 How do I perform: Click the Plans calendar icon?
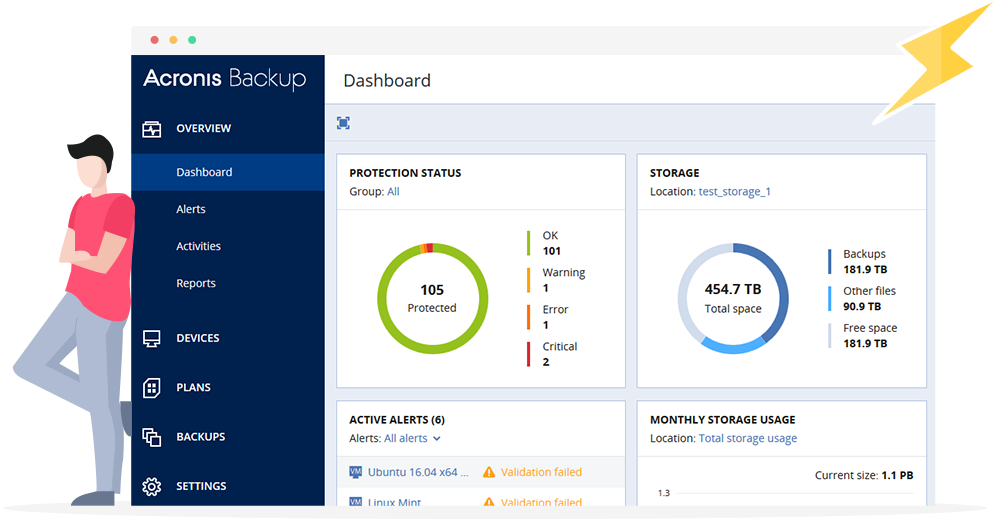[x=152, y=387]
